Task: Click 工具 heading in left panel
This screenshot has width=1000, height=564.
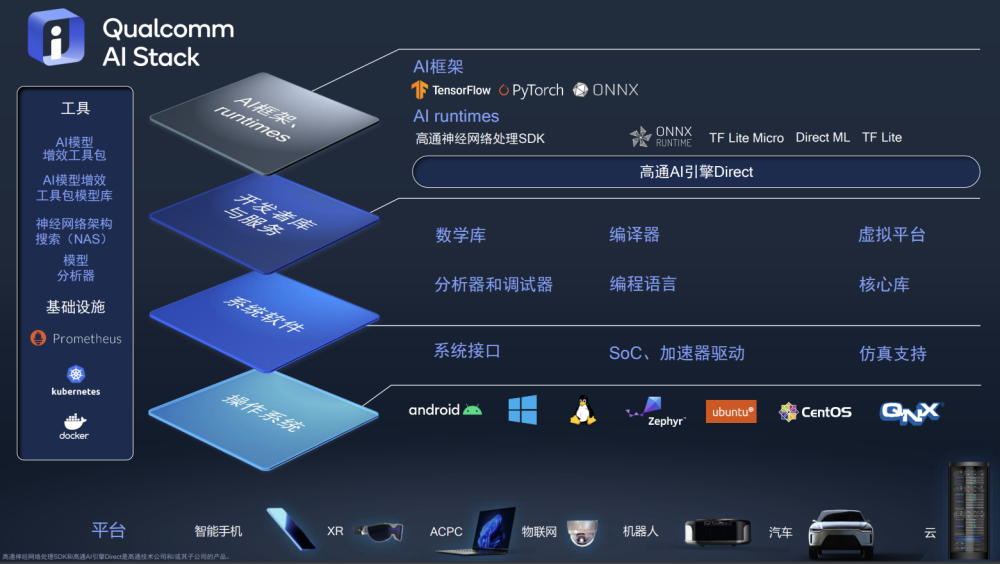Action: [75, 108]
